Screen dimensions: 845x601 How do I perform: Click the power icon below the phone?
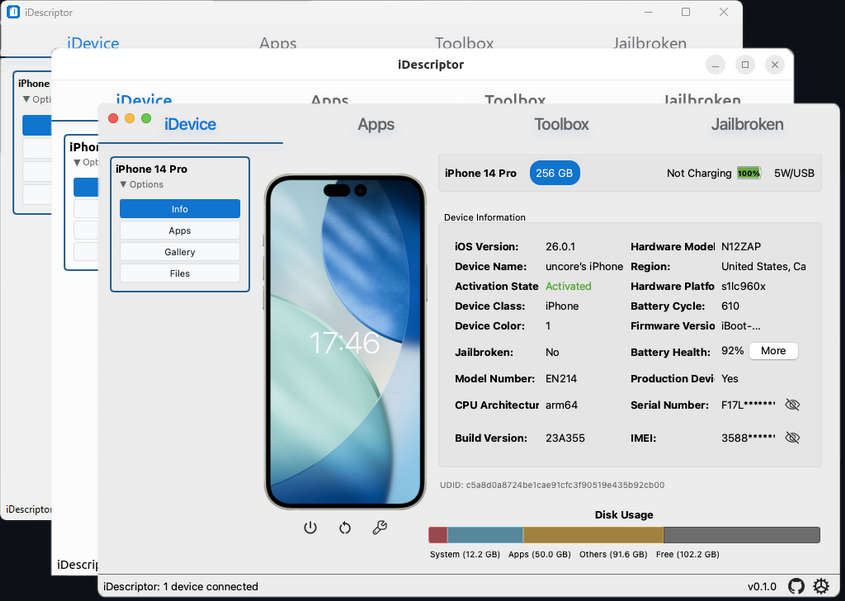click(x=310, y=528)
